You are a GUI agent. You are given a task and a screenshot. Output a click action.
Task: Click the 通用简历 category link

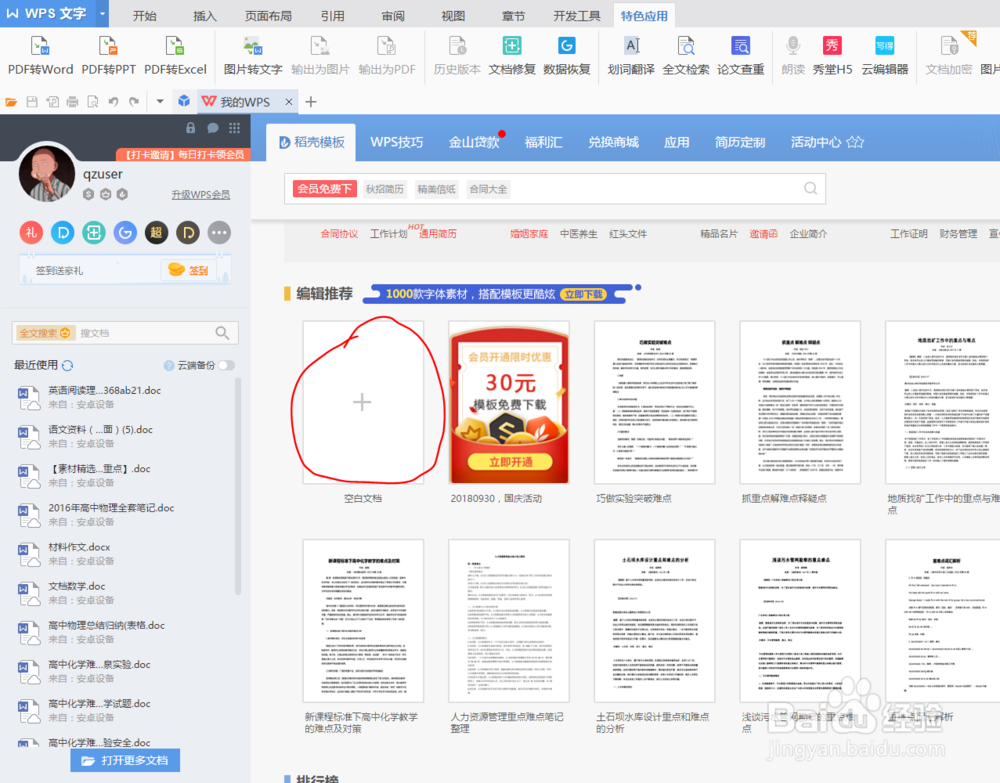pos(438,234)
